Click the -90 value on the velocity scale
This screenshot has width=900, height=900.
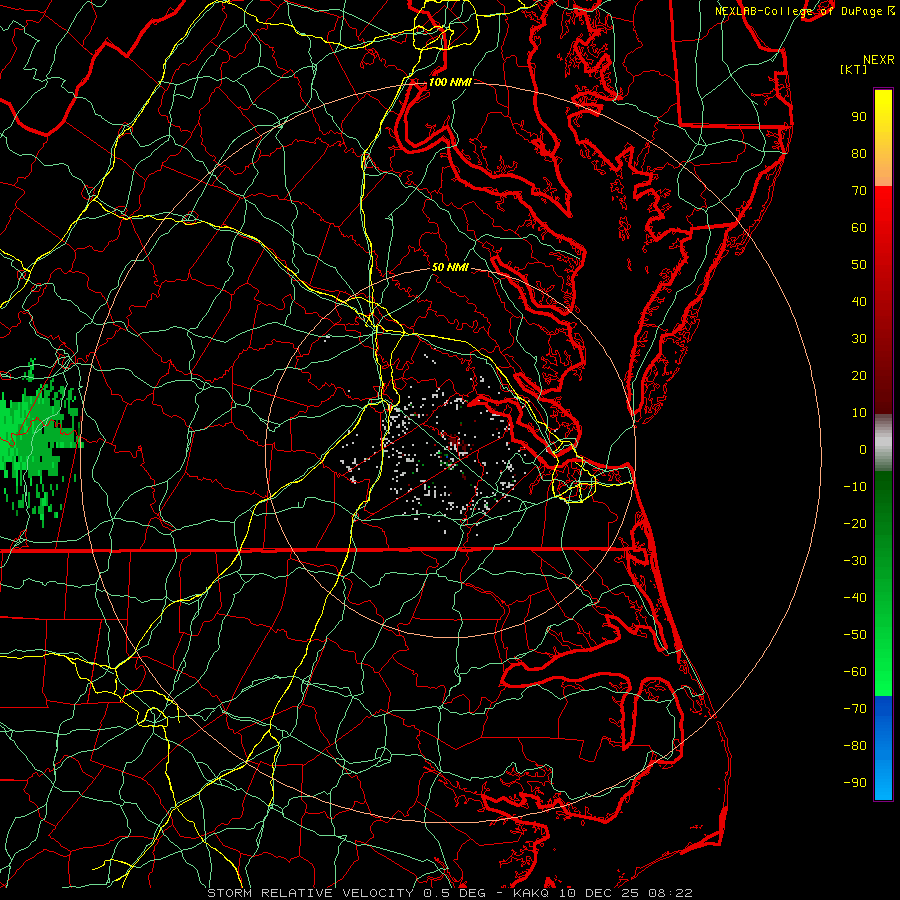click(855, 783)
